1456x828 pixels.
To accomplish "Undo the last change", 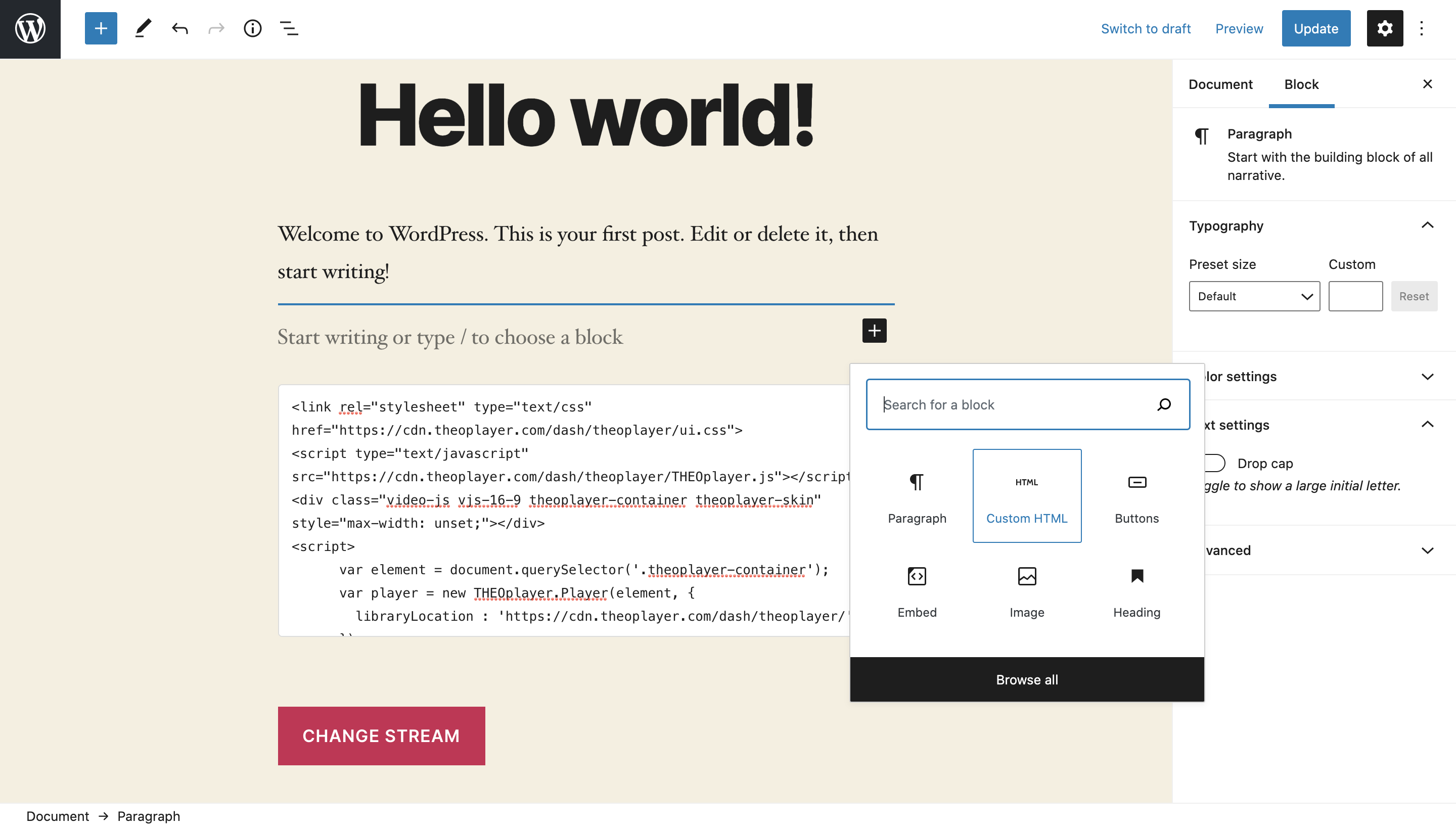I will click(180, 28).
